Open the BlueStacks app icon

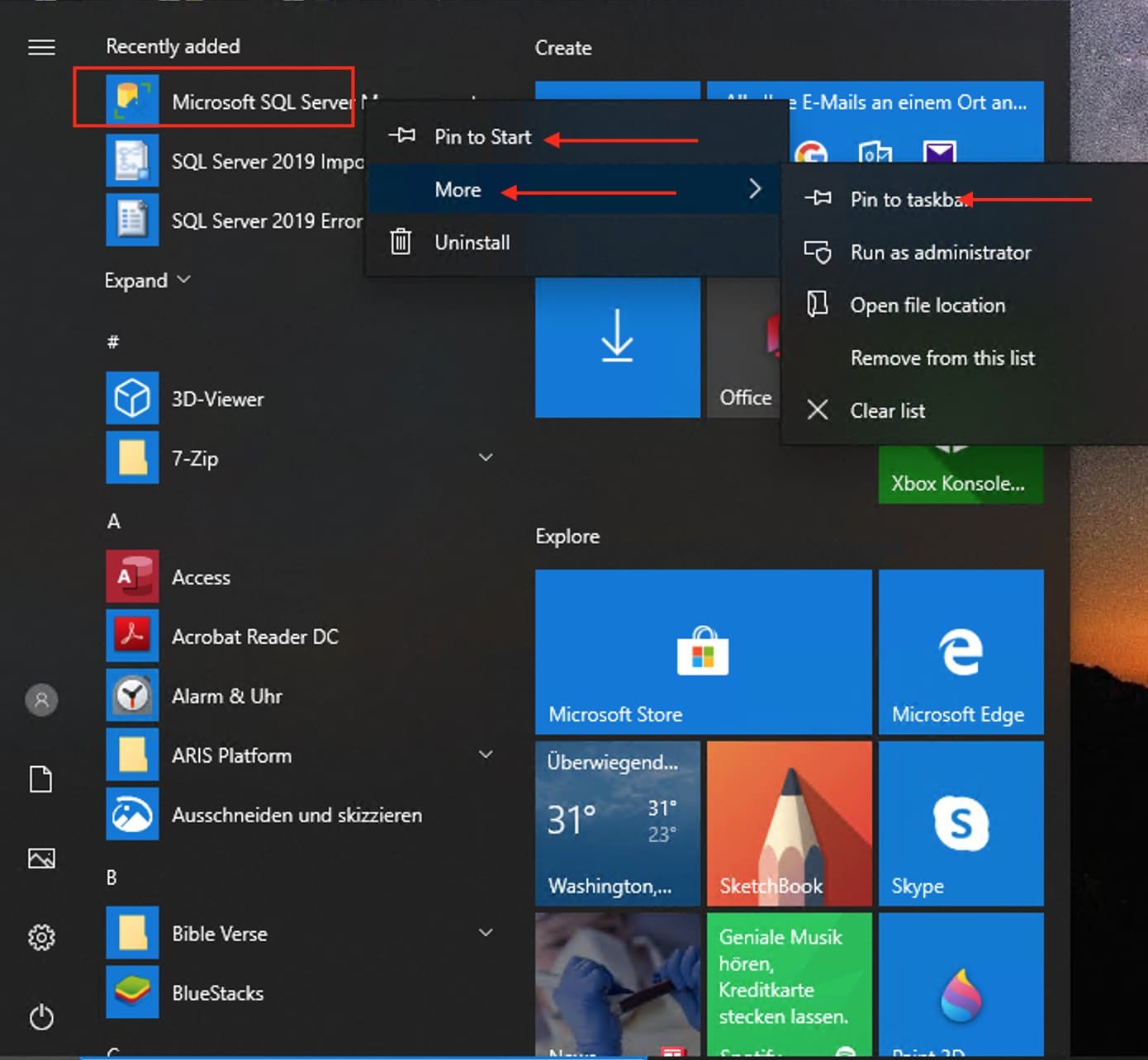click(x=132, y=992)
